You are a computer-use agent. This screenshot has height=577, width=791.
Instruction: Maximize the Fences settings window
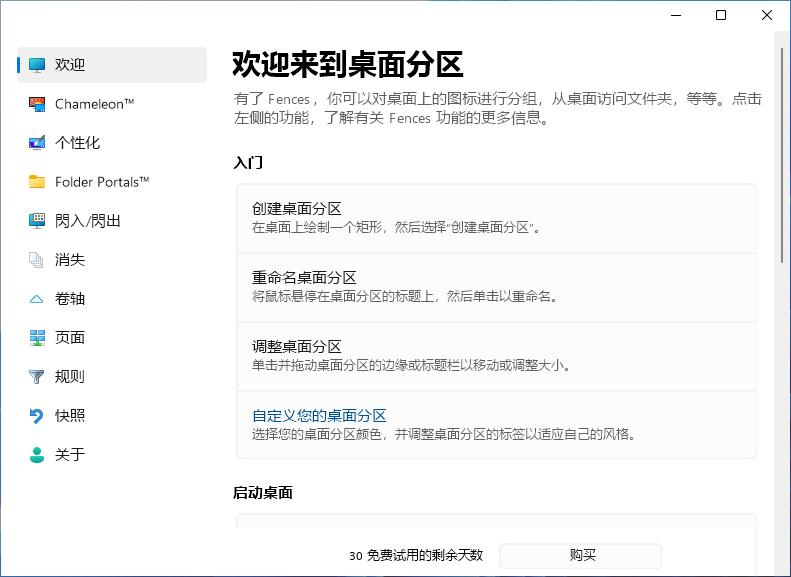click(721, 15)
